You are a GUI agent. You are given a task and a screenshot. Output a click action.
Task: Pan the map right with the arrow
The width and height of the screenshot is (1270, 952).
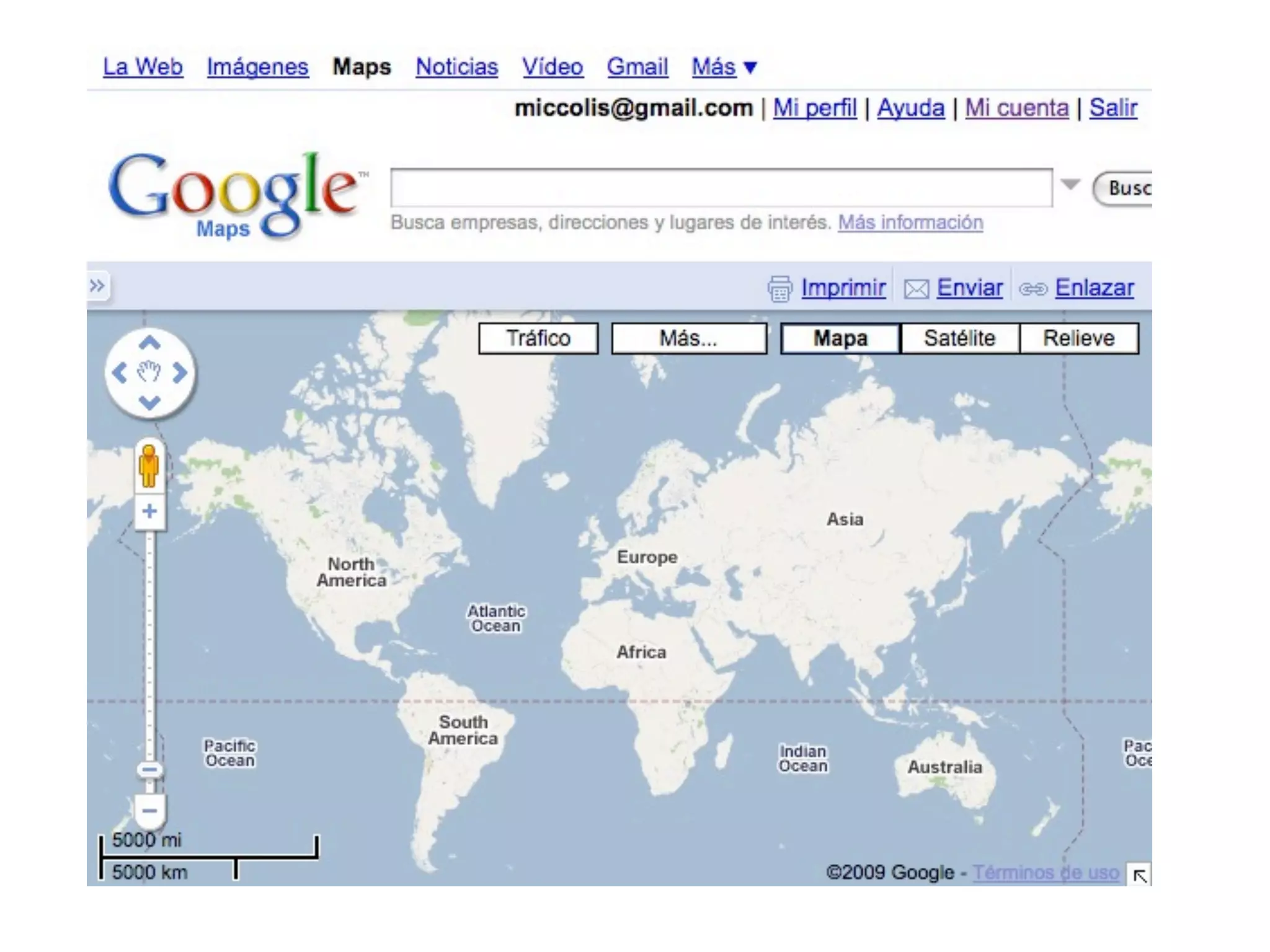point(180,373)
